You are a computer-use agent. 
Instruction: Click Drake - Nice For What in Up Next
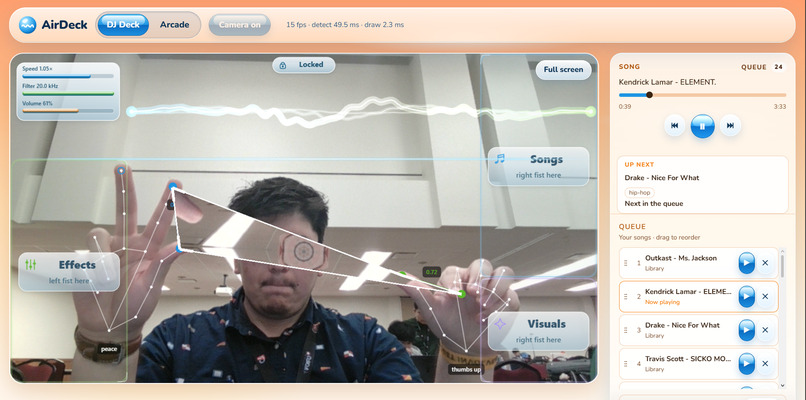(662, 178)
